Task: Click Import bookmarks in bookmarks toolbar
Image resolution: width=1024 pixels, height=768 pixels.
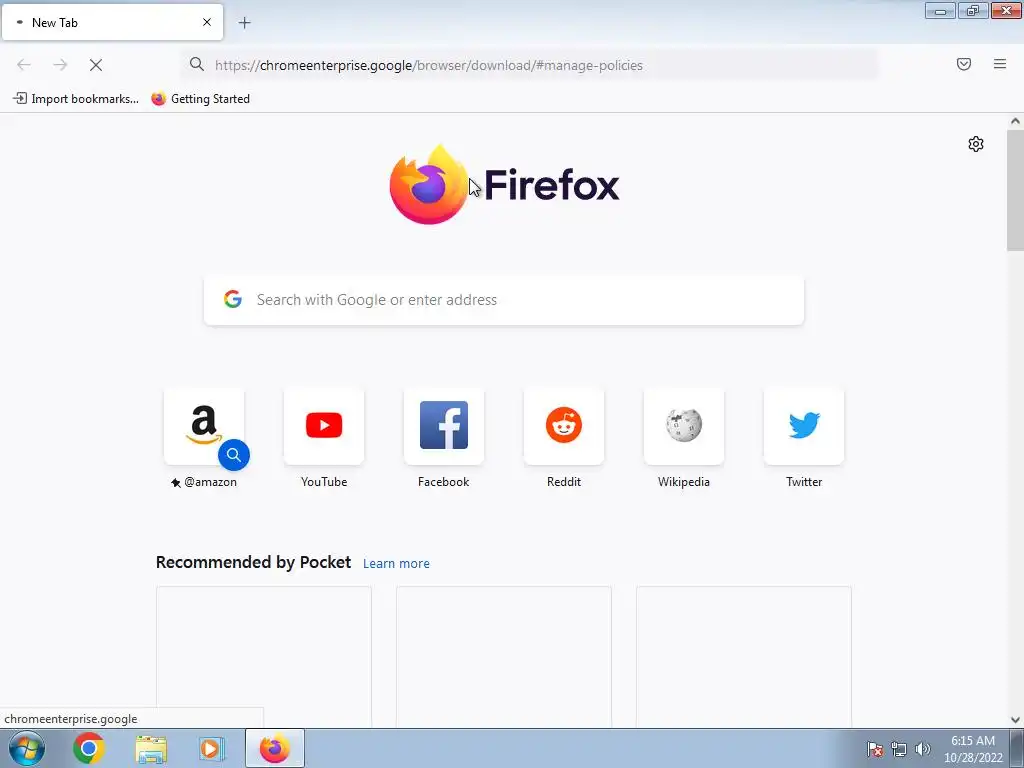Action: 76,99
